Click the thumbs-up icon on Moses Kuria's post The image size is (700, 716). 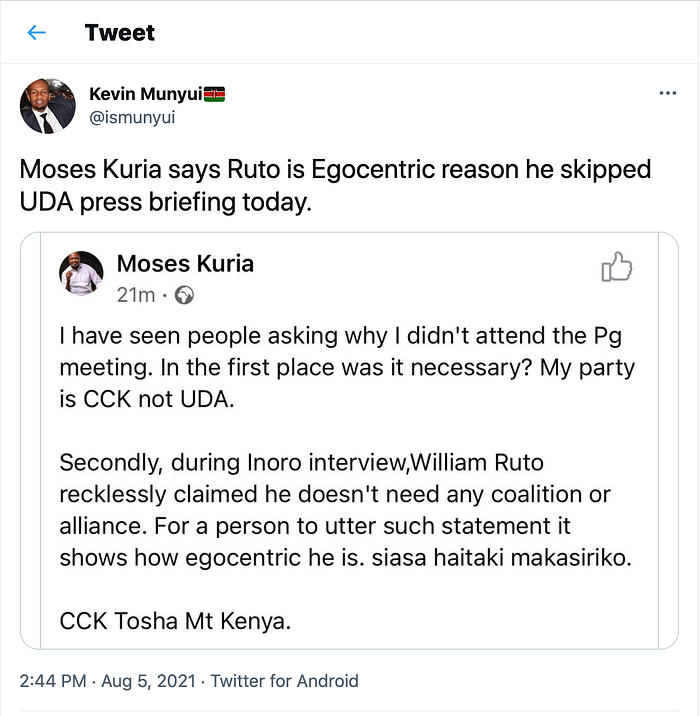[x=616, y=267]
